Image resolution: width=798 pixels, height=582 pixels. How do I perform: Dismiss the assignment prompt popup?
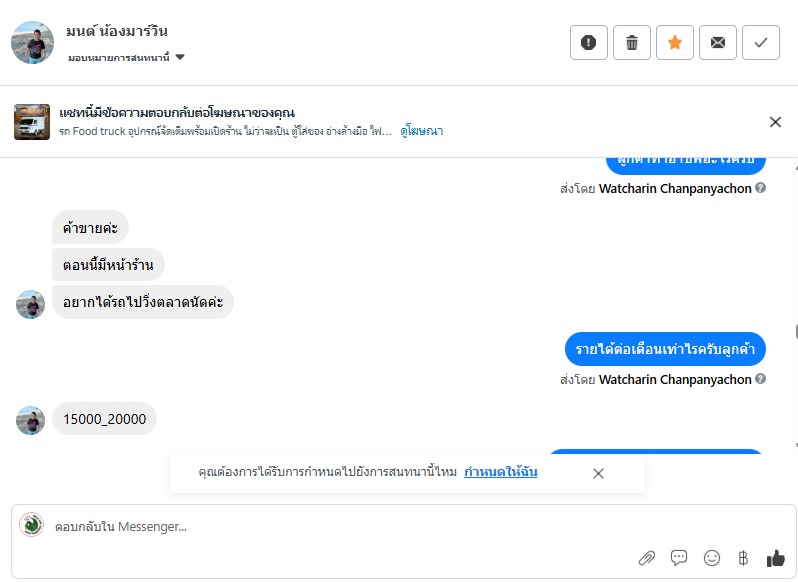tap(598, 473)
